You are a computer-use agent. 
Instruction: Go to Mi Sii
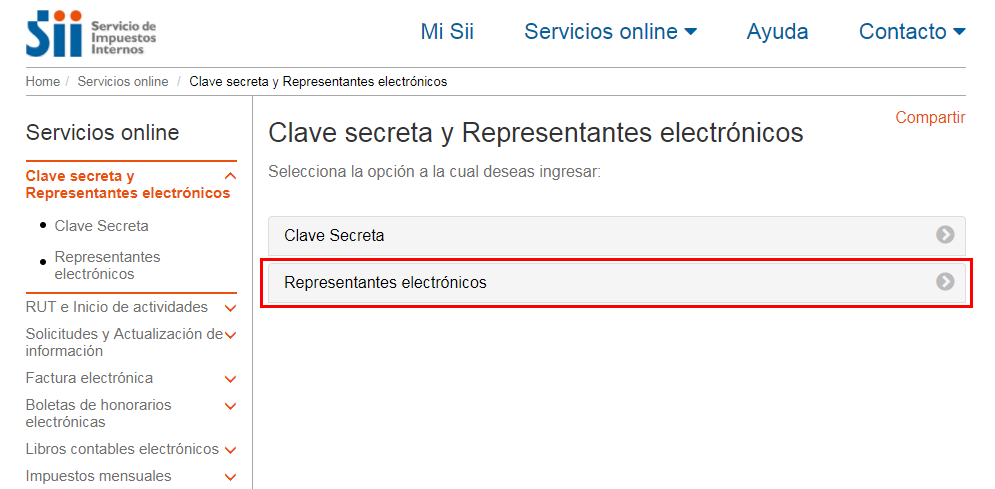pyautogui.click(x=447, y=31)
